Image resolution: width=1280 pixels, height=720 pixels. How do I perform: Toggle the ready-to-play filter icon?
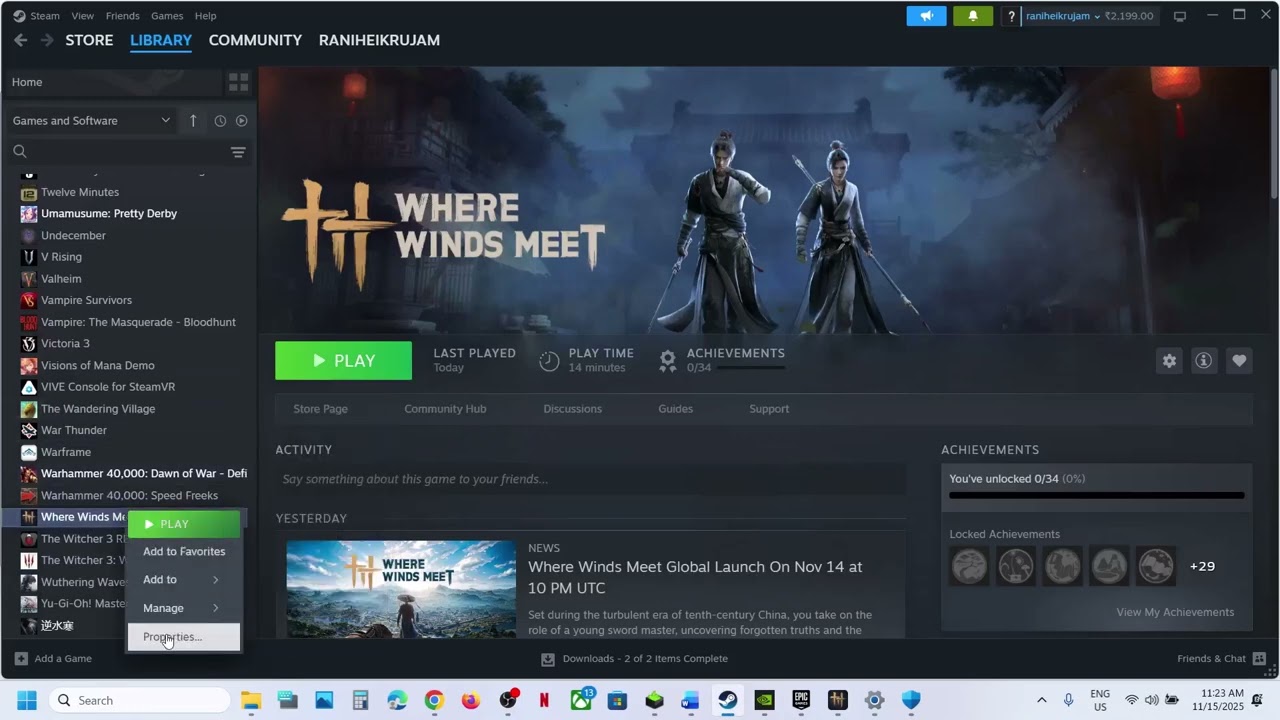(x=241, y=121)
